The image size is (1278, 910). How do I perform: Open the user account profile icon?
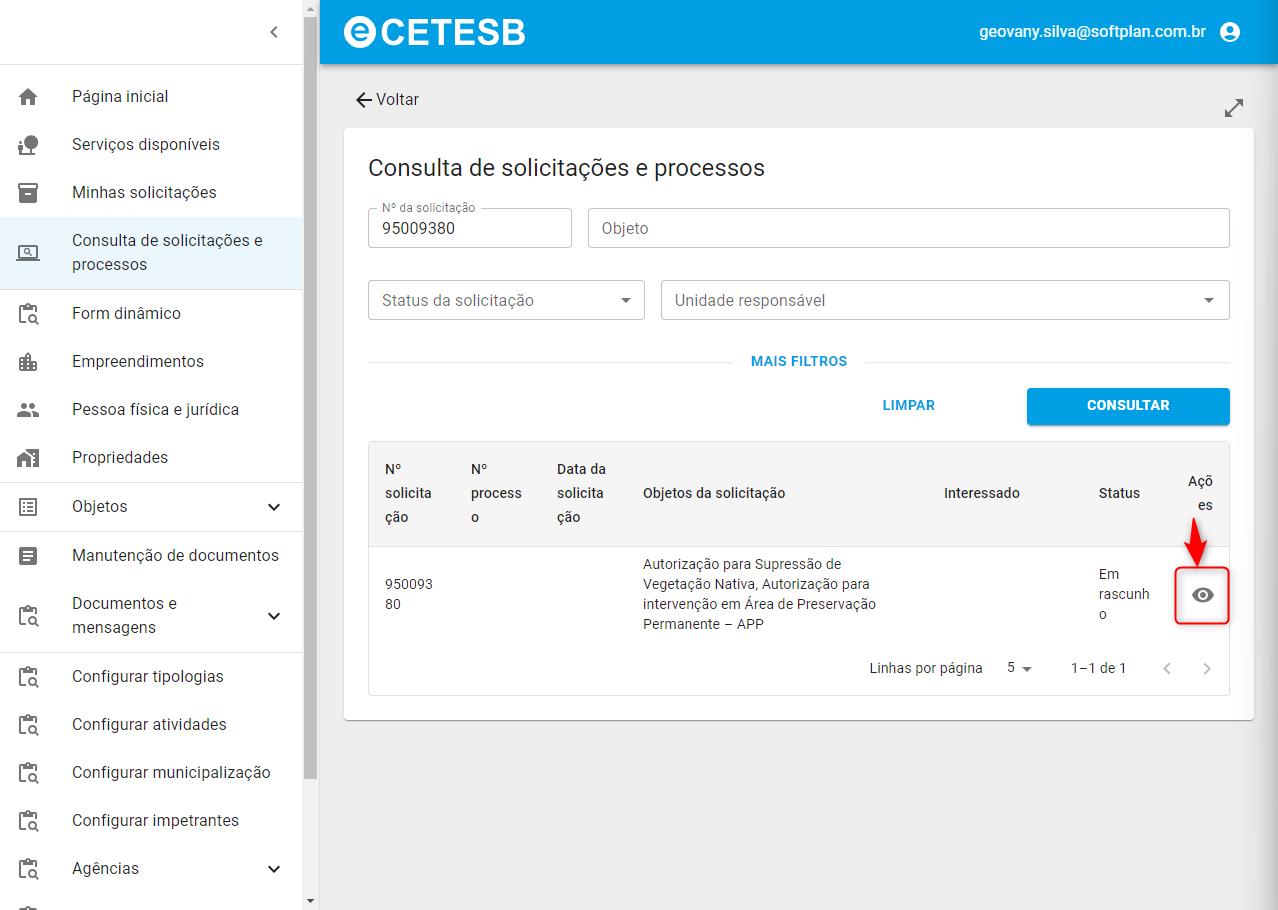tap(1230, 32)
